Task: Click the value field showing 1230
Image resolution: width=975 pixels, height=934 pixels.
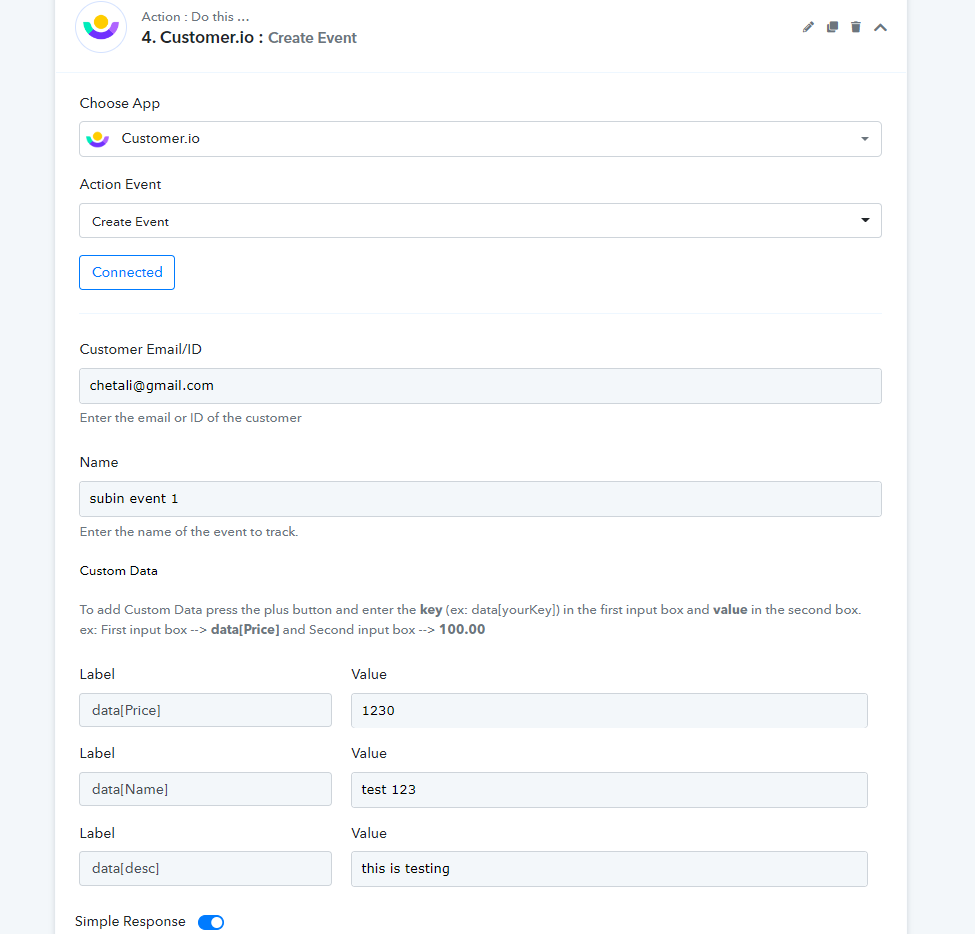Action: point(609,710)
